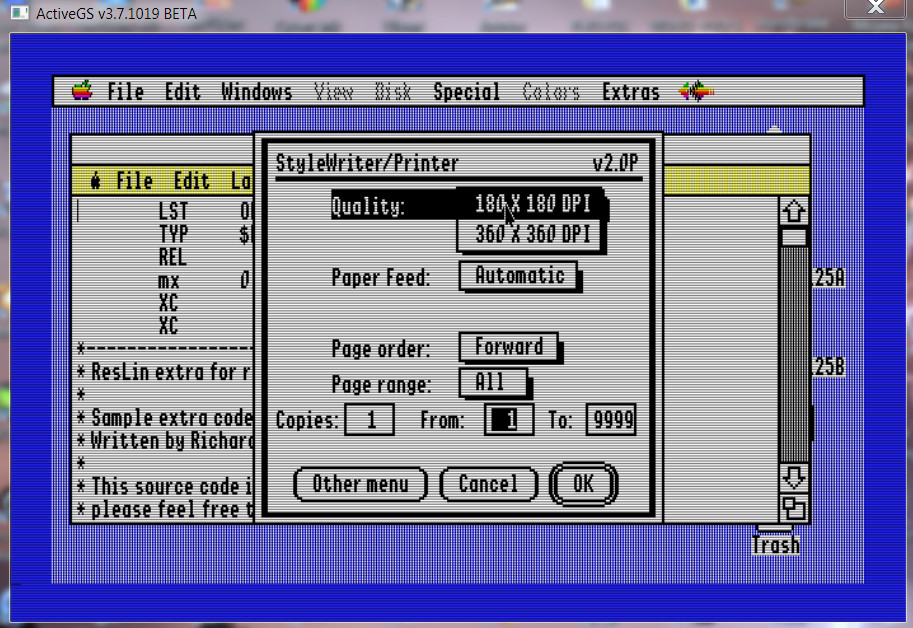Click the dimmed Colors menu
This screenshot has width=913, height=628.
point(551,92)
